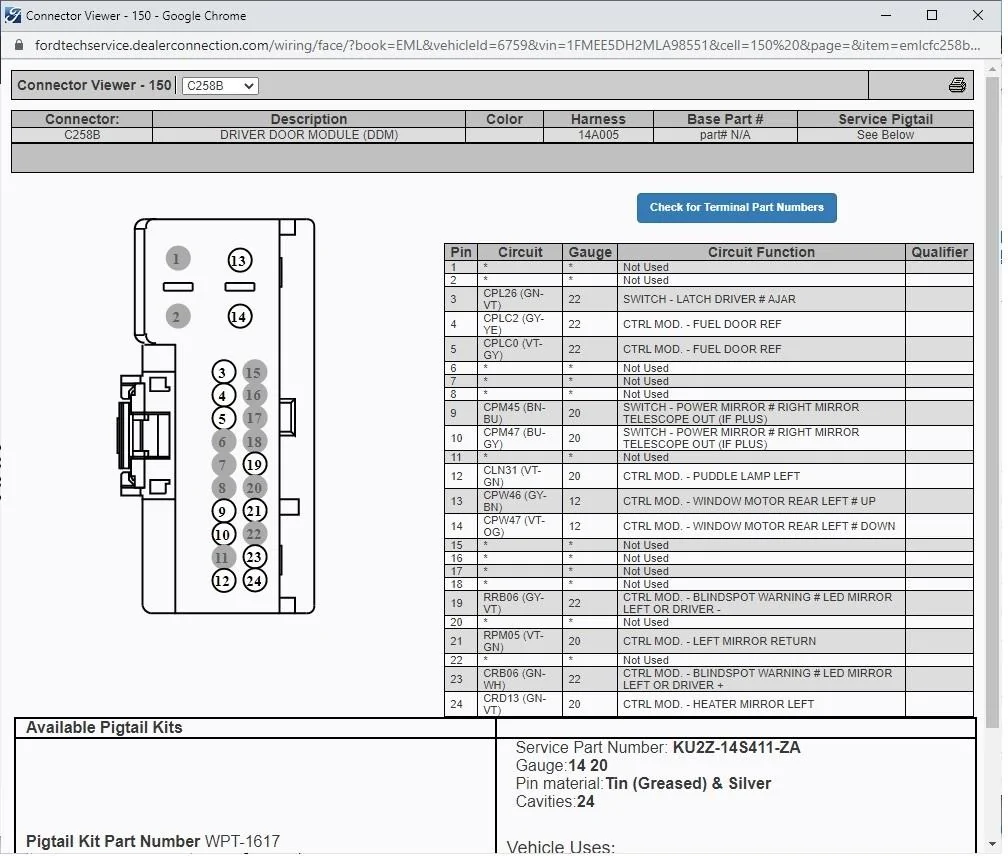Viewport: 1008px width, 856px height.
Task: Click the Connector Viewer app icon in title bar
Action: [x=12, y=15]
